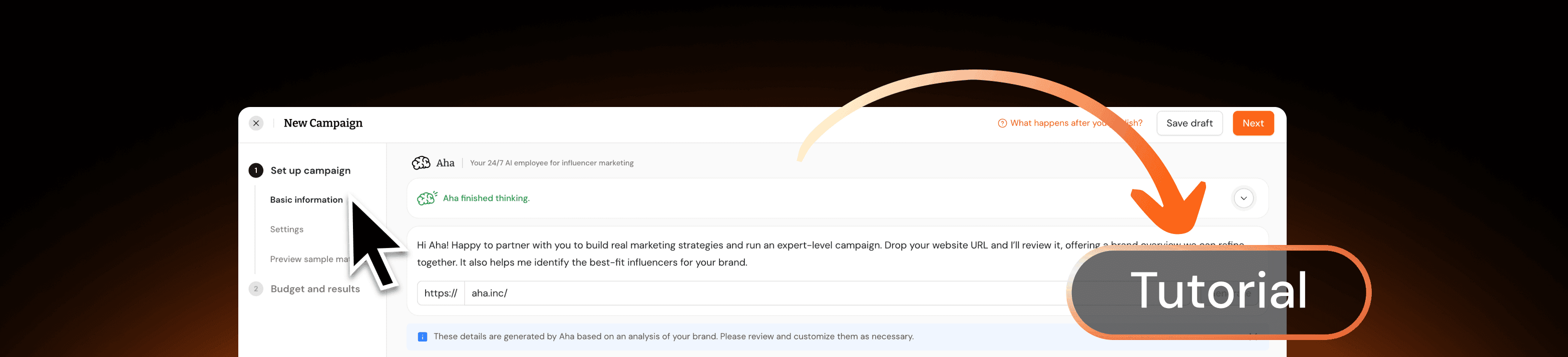
Task: Click the step 1 number circle
Action: click(x=256, y=171)
